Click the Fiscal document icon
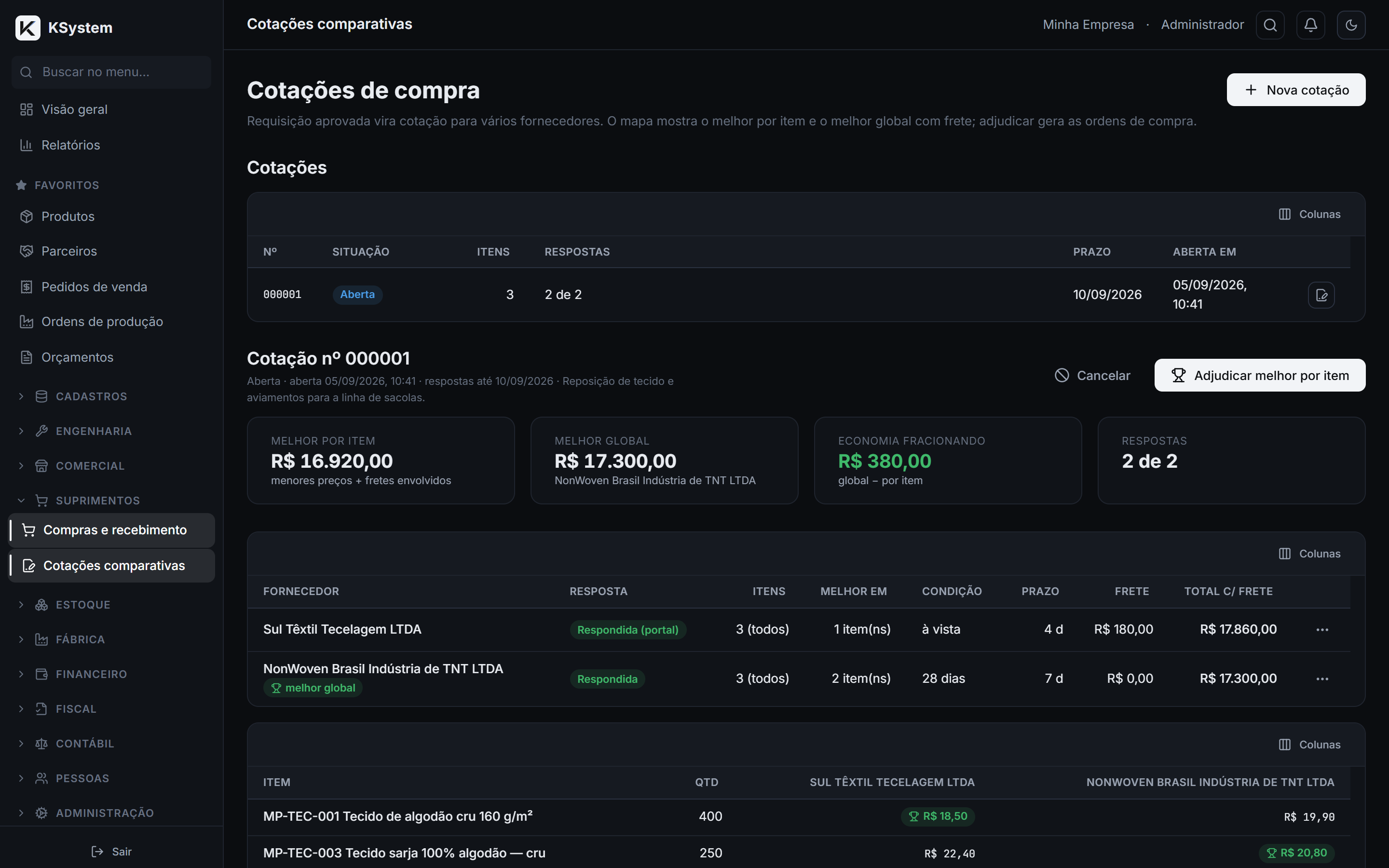 [x=41, y=709]
